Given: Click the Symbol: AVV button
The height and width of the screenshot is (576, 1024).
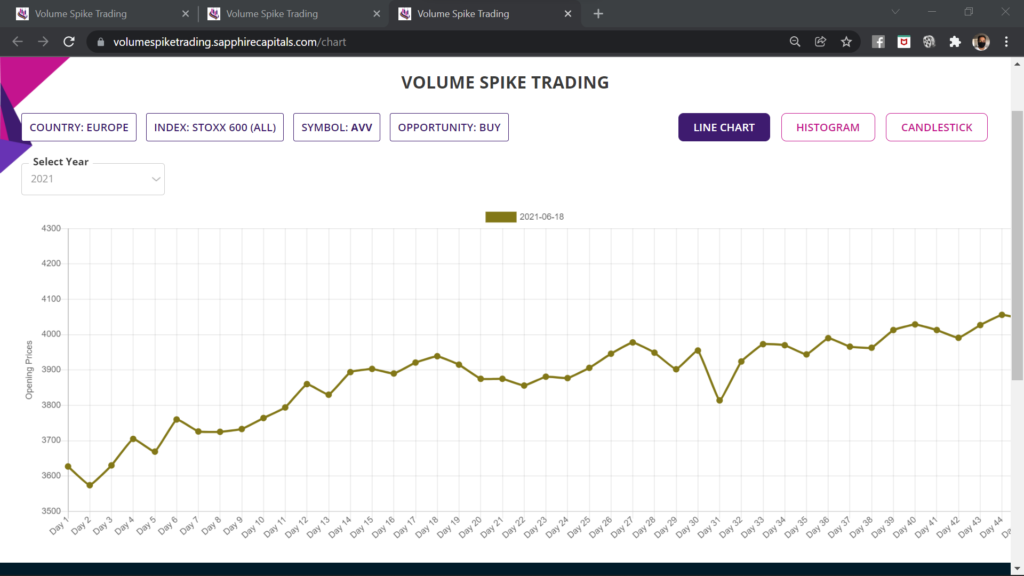Looking at the screenshot, I should (x=336, y=128).
